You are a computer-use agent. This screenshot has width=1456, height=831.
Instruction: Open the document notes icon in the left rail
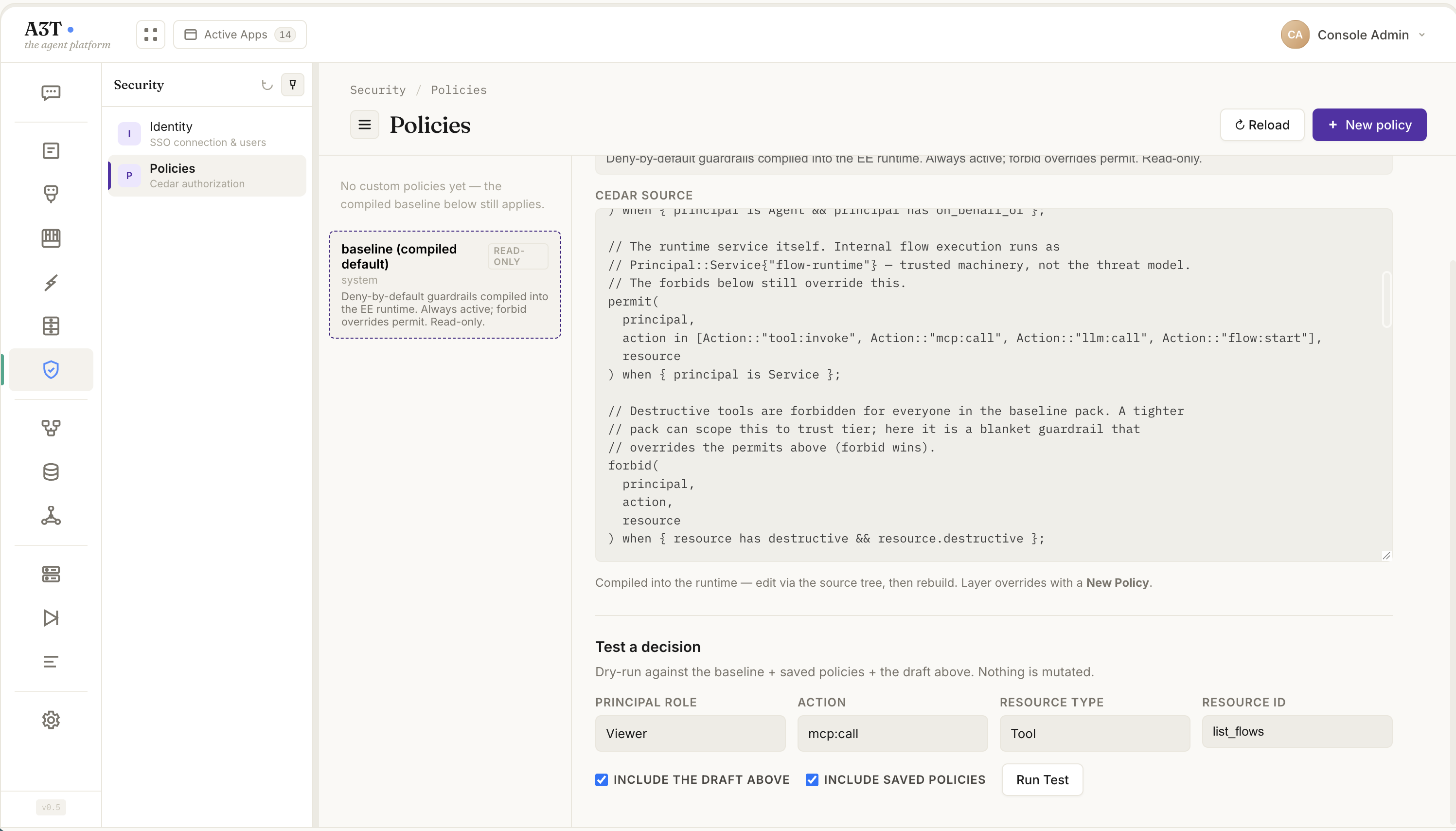[51, 151]
